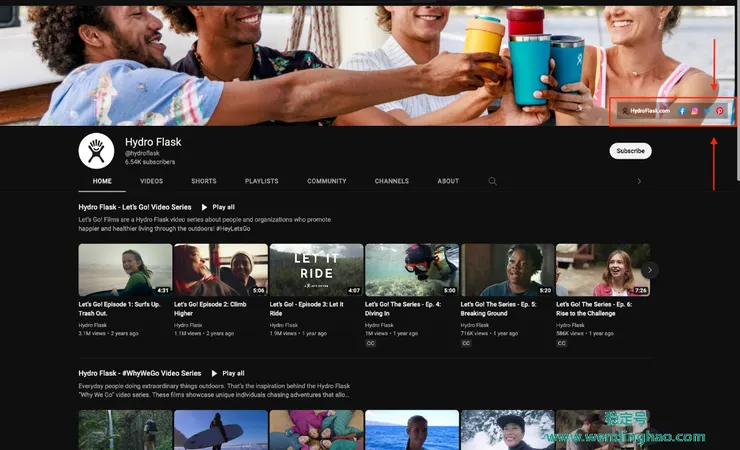The height and width of the screenshot is (450, 740).
Task: Click the "6.54K subscribers" text
Action: (x=150, y=162)
